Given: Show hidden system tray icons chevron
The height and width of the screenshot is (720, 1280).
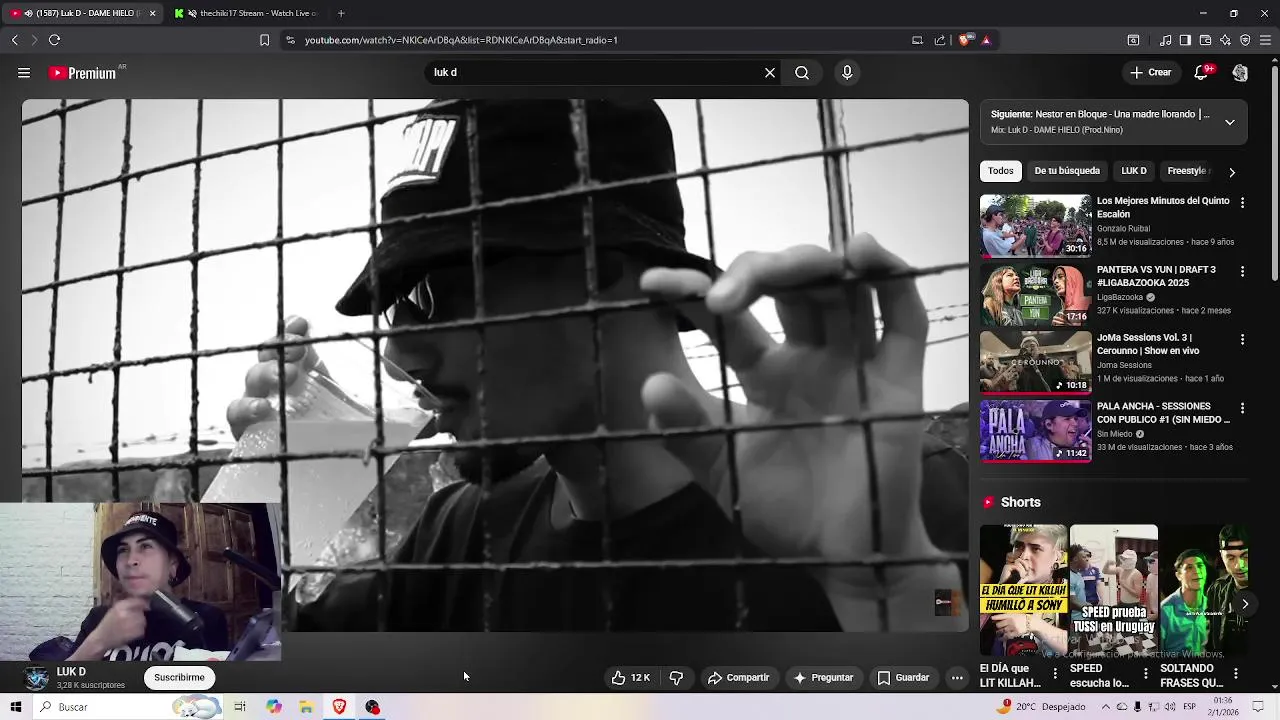Looking at the screenshot, I should pyautogui.click(x=1105, y=707).
